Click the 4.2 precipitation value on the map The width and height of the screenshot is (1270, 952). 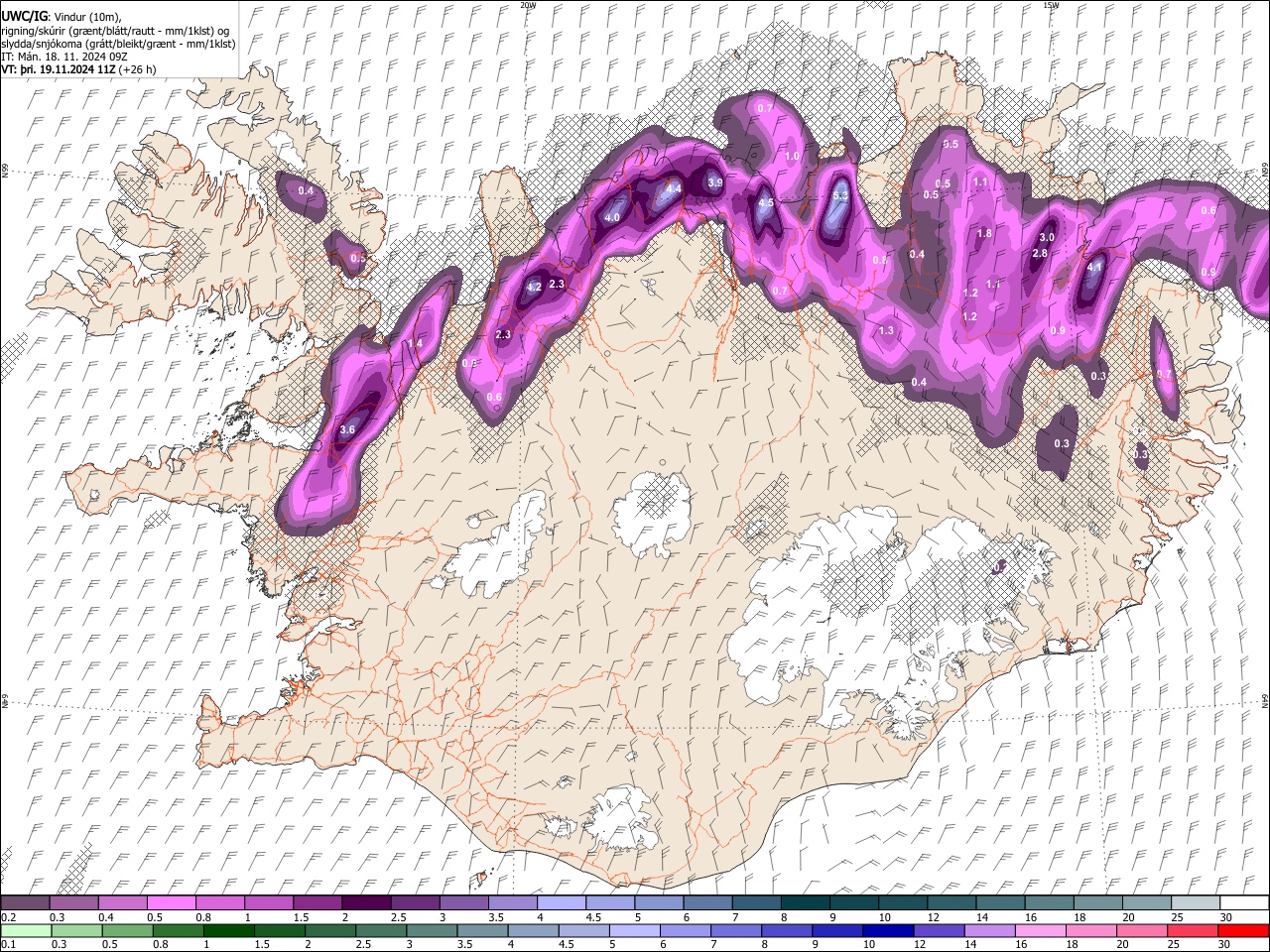(534, 287)
